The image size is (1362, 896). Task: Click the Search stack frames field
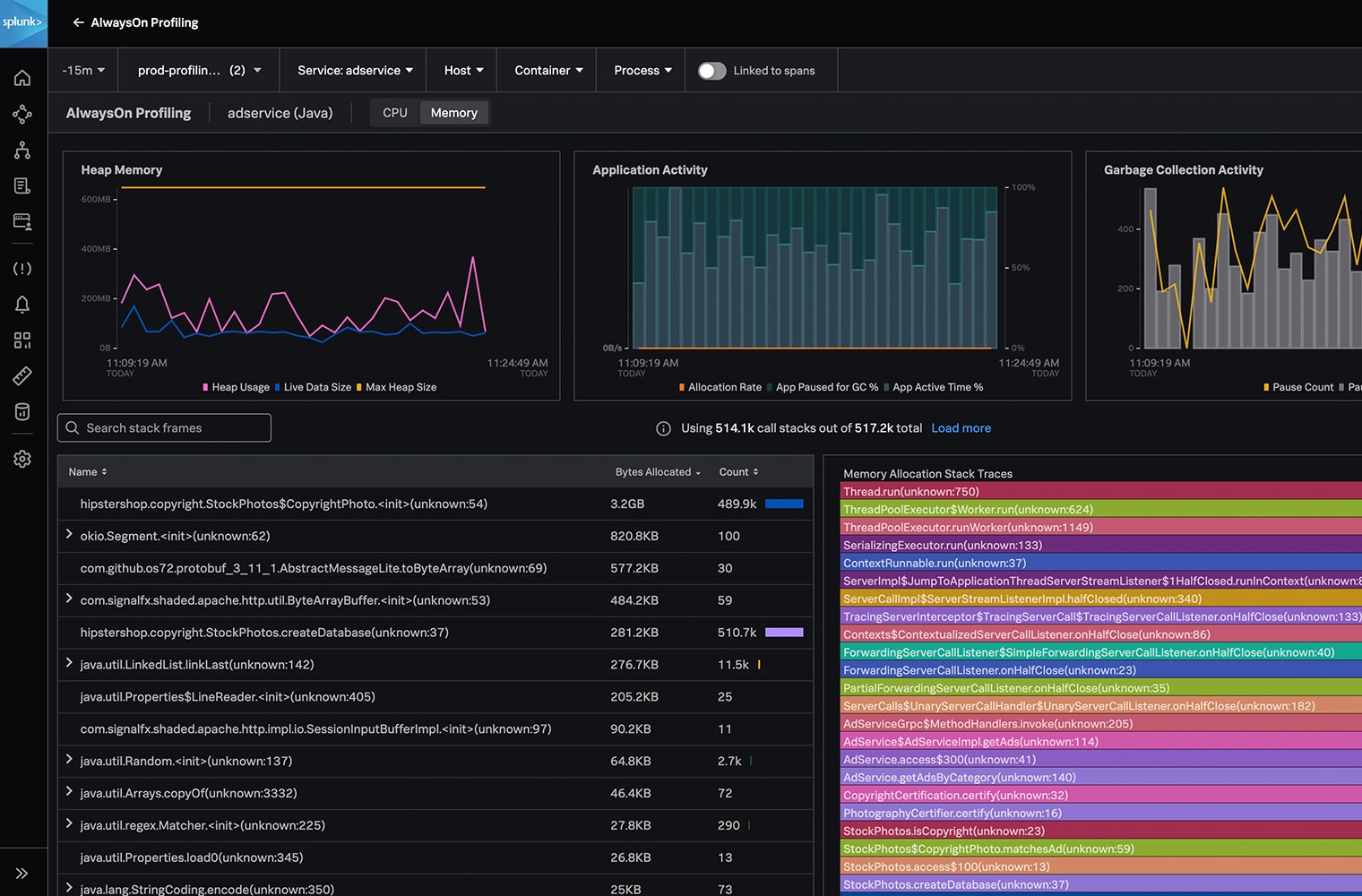[165, 428]
